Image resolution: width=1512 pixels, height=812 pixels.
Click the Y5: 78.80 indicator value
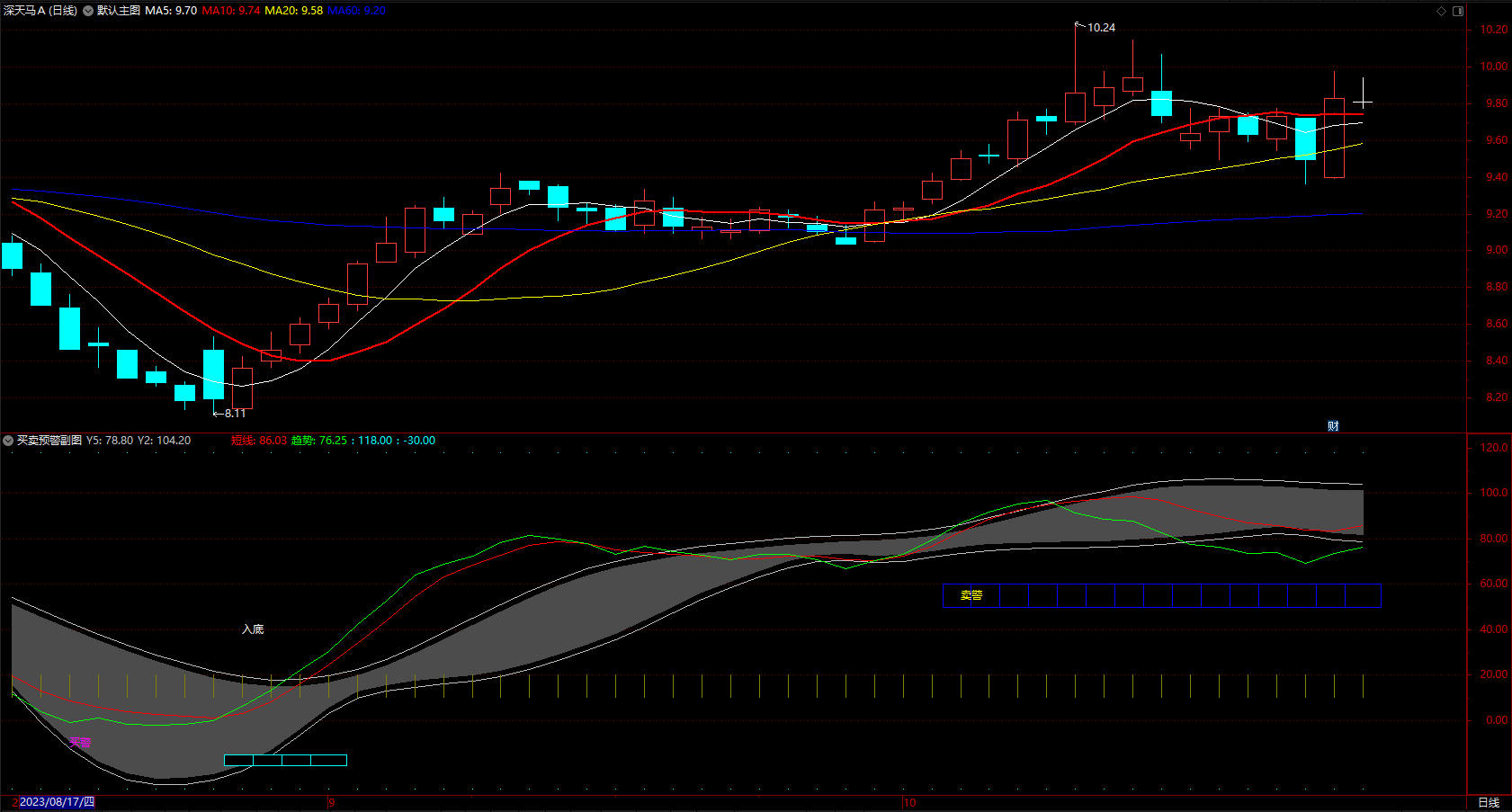coord(110,441)
